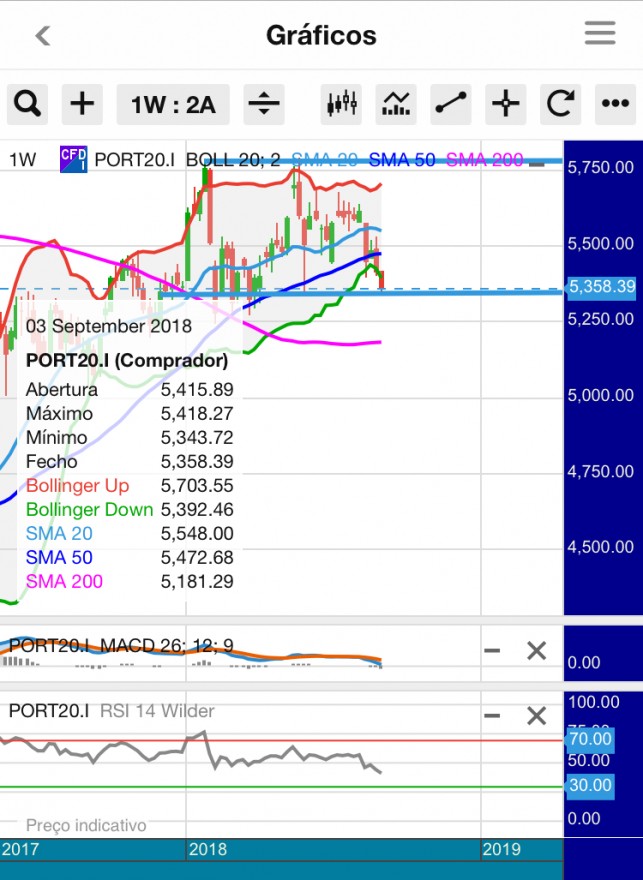This screenshot has width=643, height=880.
Task: Tap the 2019 year marker on timeline
Action: 502,849
